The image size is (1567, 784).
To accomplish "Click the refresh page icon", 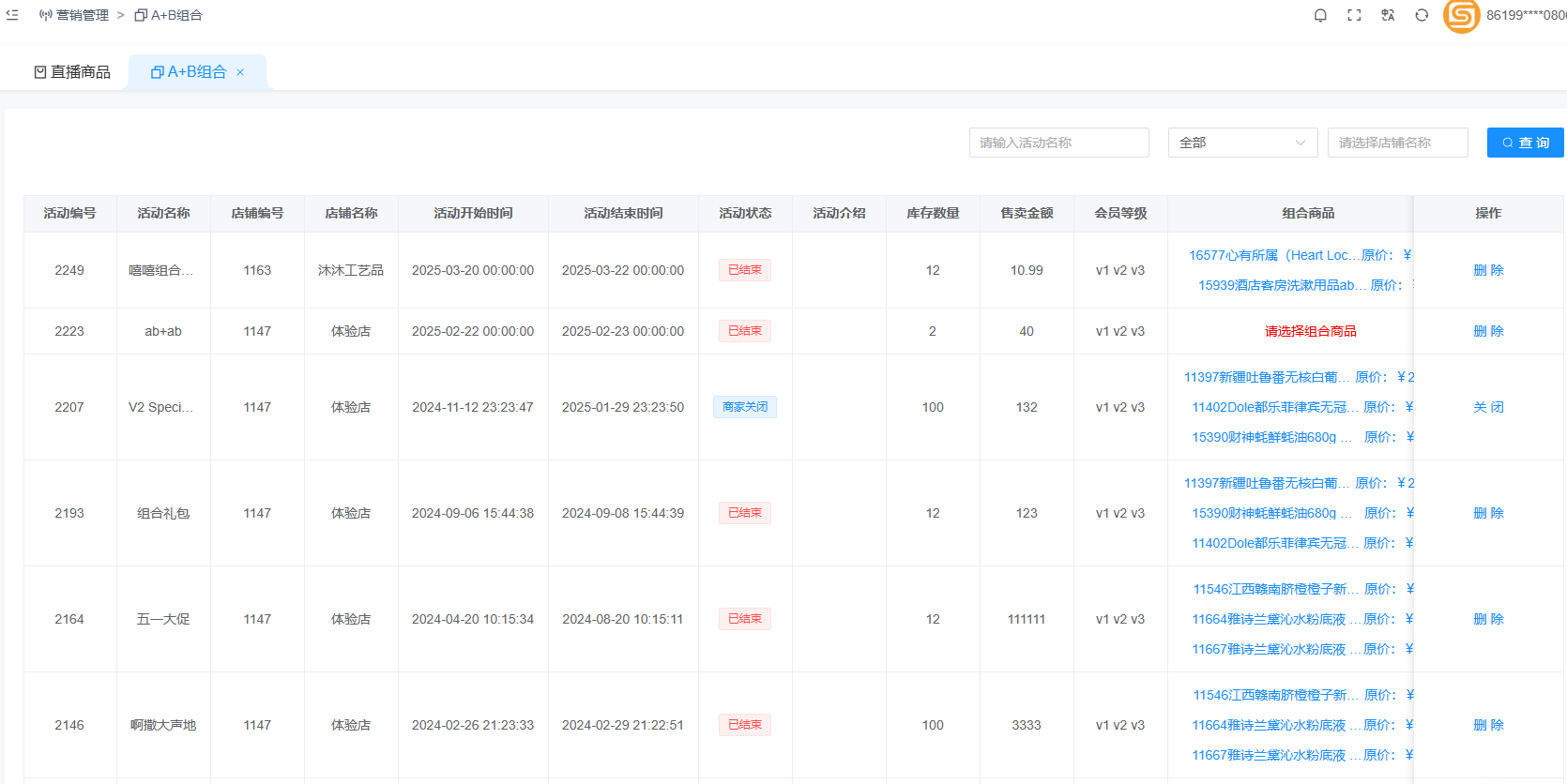I will [1422, 15].
